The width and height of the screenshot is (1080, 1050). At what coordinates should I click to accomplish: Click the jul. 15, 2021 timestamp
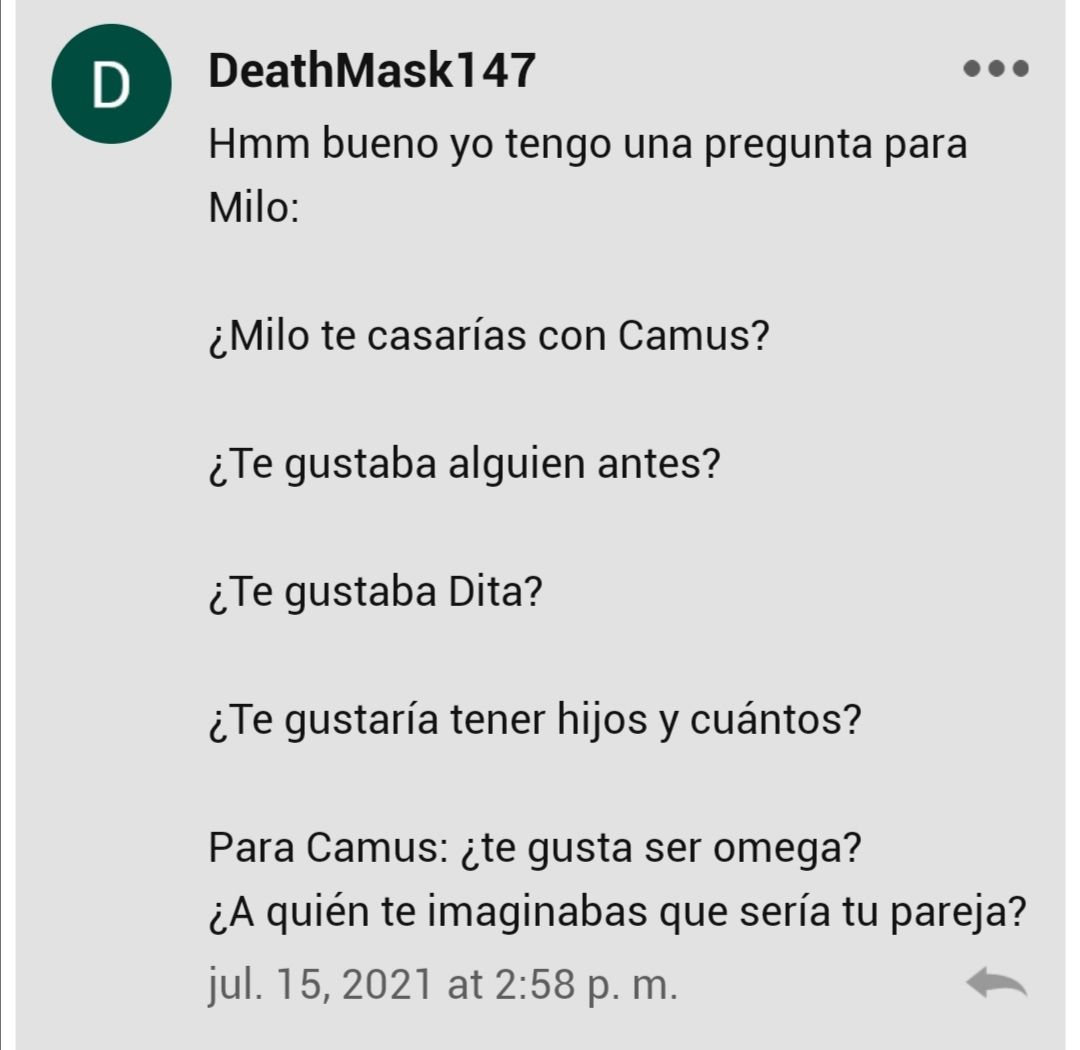click(443, 984)
